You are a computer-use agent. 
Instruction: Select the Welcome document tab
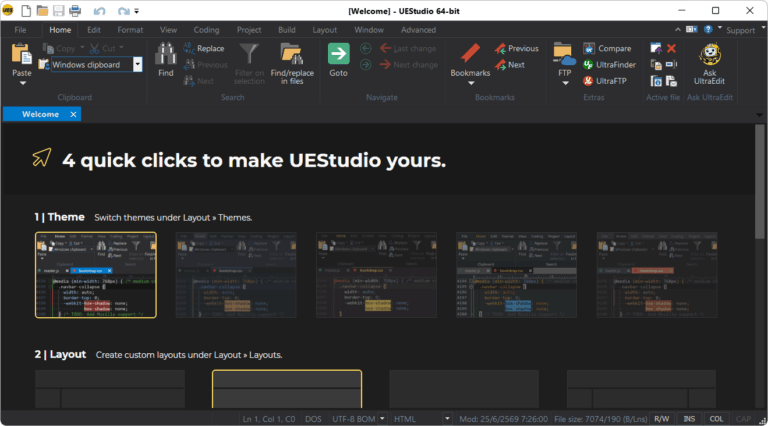(40, 114)
